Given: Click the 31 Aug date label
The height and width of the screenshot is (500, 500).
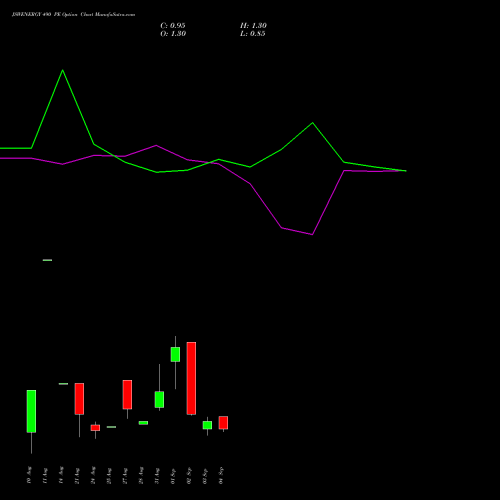Looking at the screenshot, I should 157,476.
